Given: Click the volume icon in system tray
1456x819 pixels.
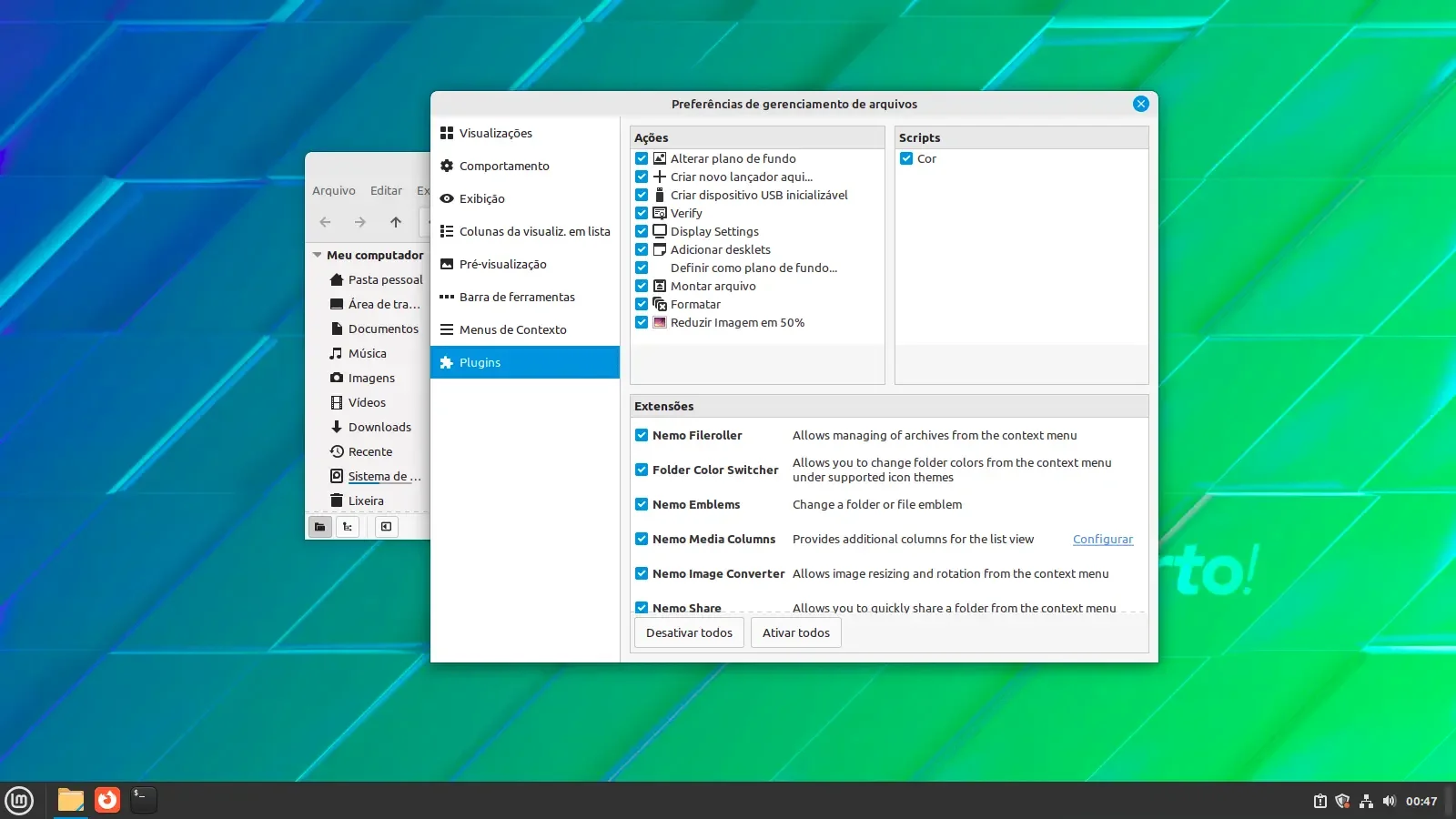Looking at the screenshot, I should coord(1389,801).
